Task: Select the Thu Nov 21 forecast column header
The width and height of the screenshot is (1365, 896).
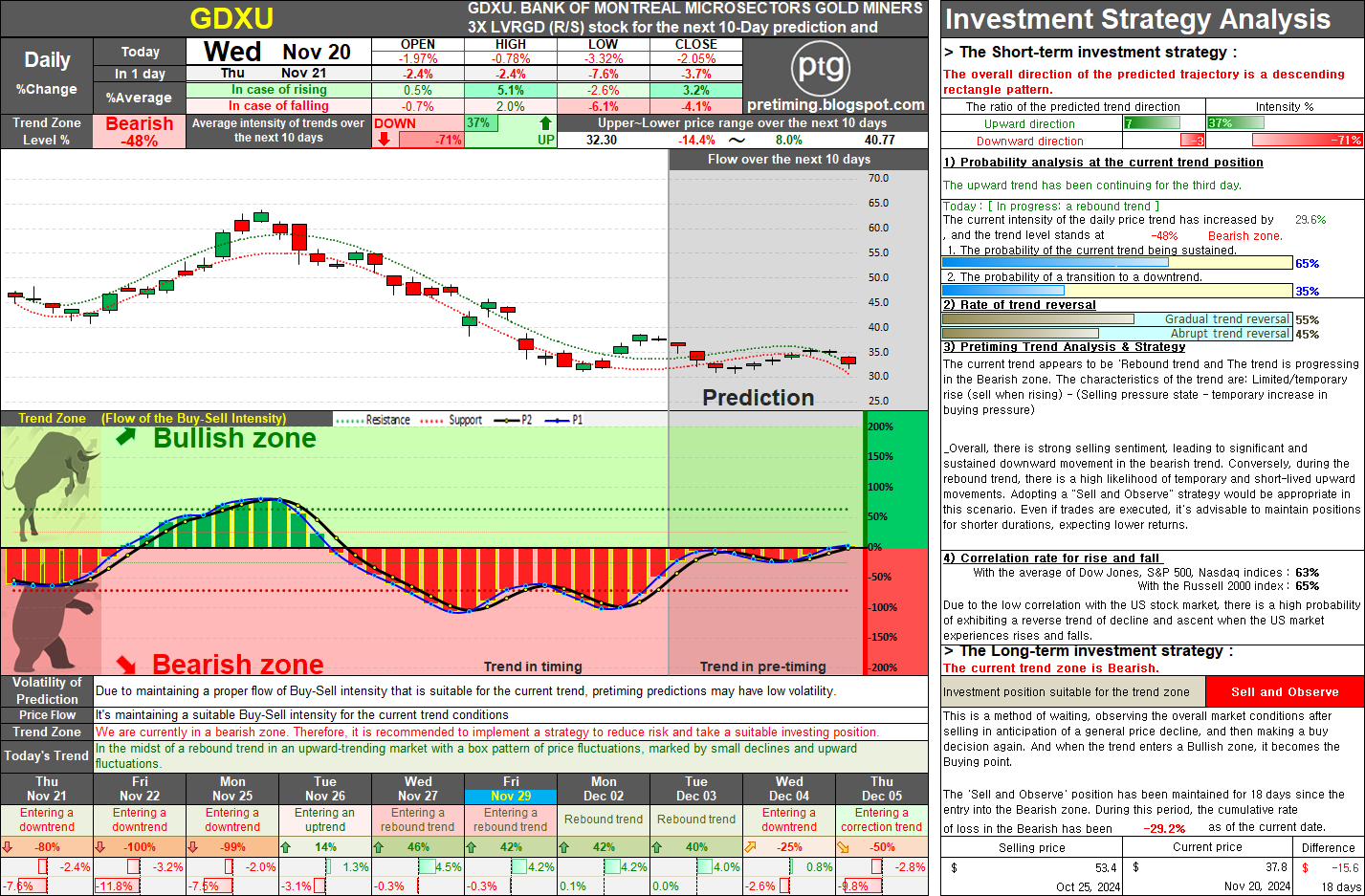Action: (47, 789)
